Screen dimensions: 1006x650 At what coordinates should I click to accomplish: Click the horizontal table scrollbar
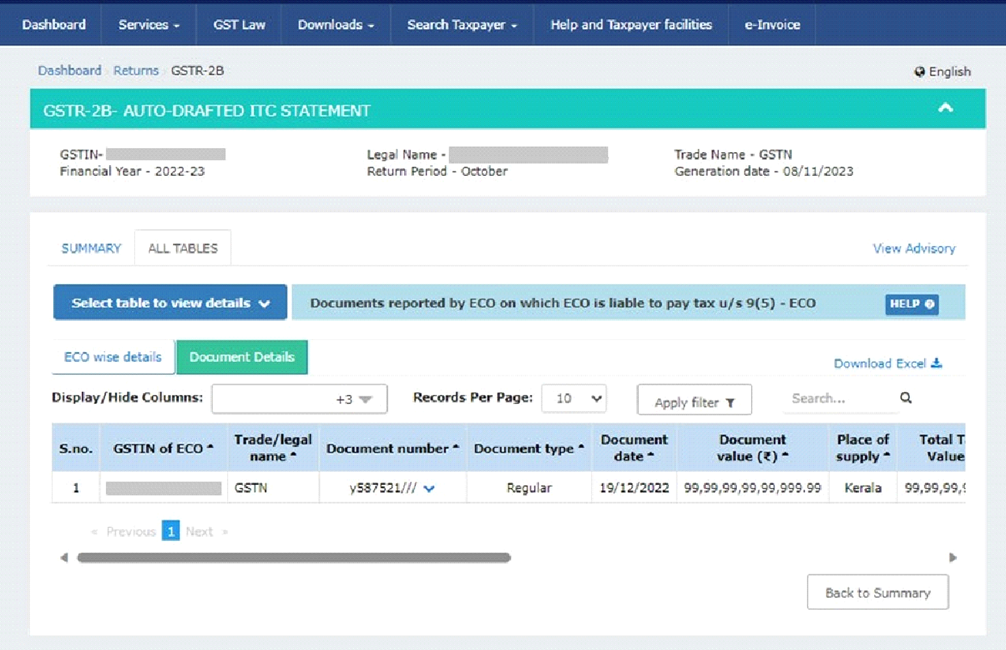click(294, 558)
